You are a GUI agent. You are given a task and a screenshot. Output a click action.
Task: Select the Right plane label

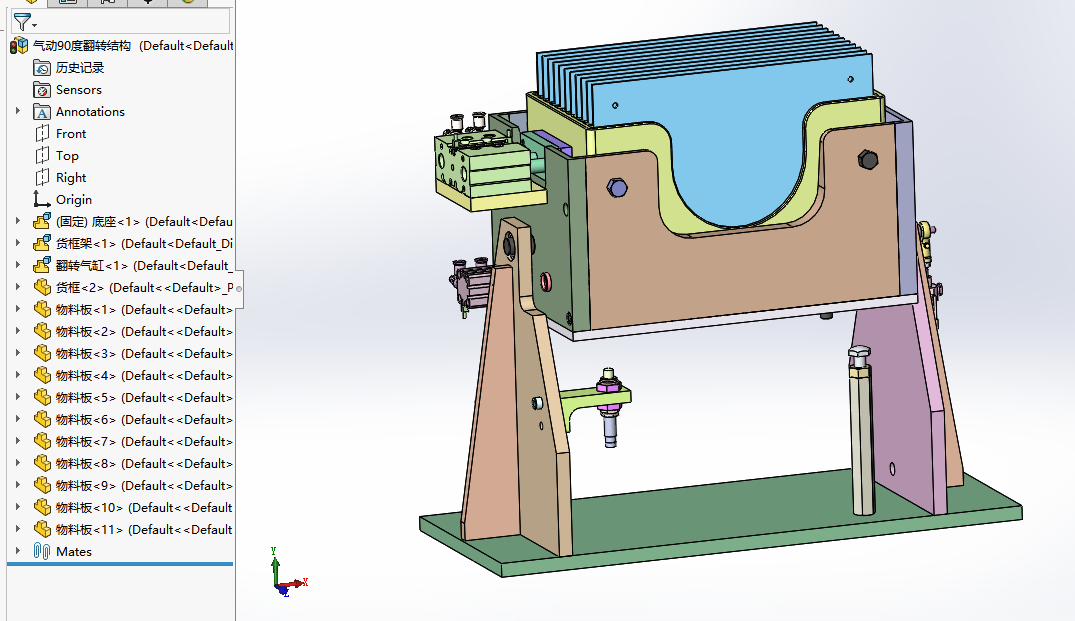(x=71, y=178)
